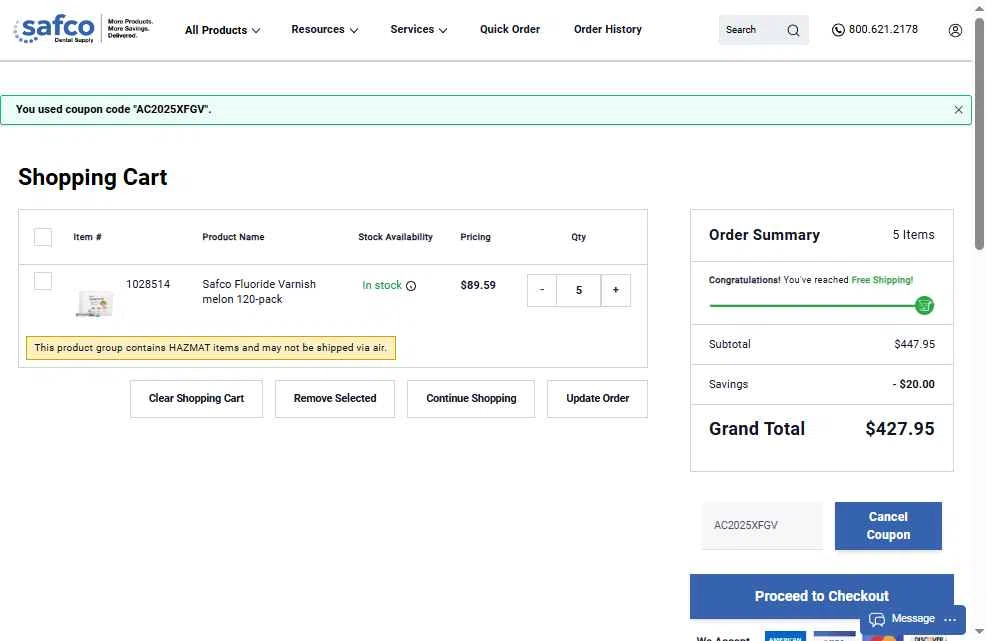Click the Subtotal value $447.95
Viewport: 987px width, 641px height.
pos(915,344)
